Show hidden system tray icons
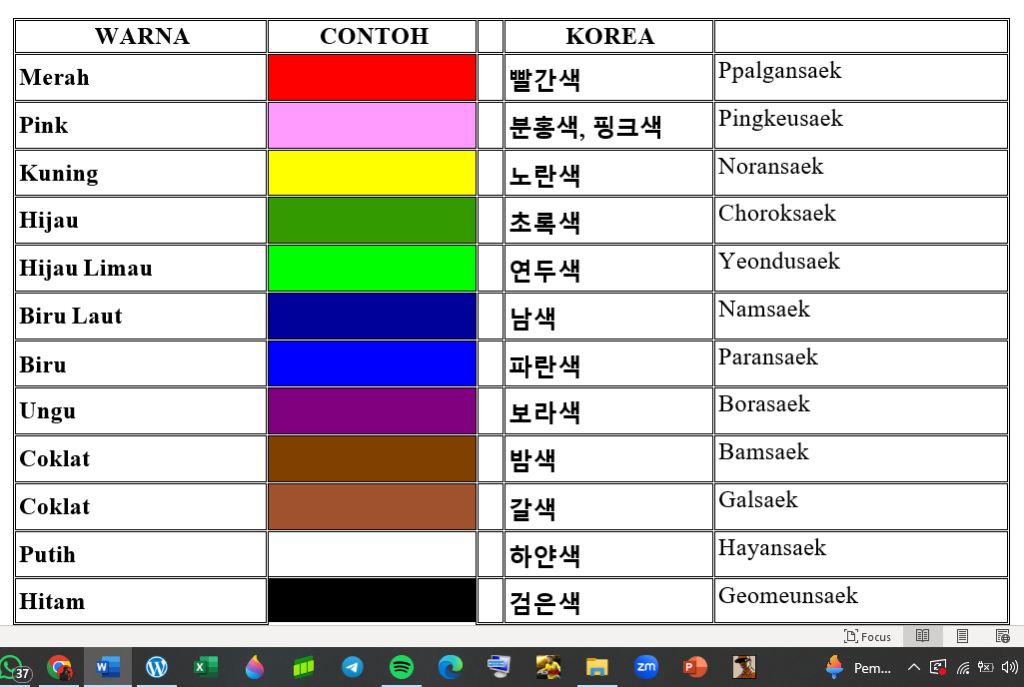The height and width of the screenshot is (687, 1024). tap(913, 667)
